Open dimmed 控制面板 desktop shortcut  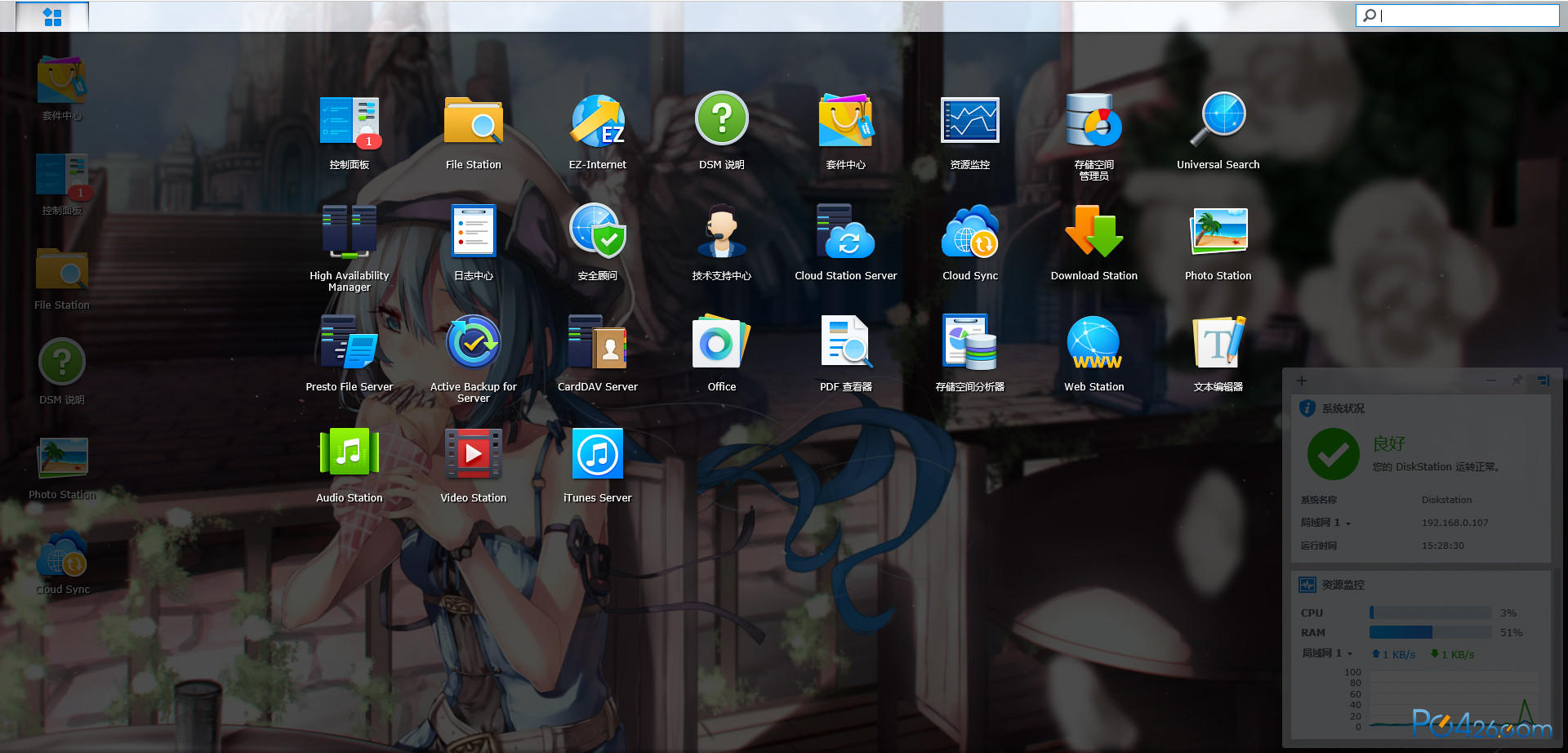(62, 176)
